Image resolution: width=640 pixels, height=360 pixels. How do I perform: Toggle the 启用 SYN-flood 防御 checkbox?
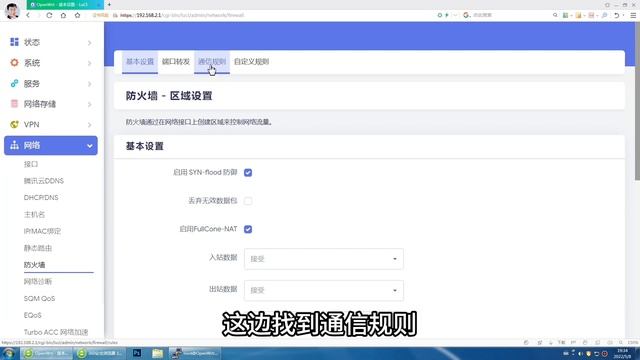click(248, 173)
